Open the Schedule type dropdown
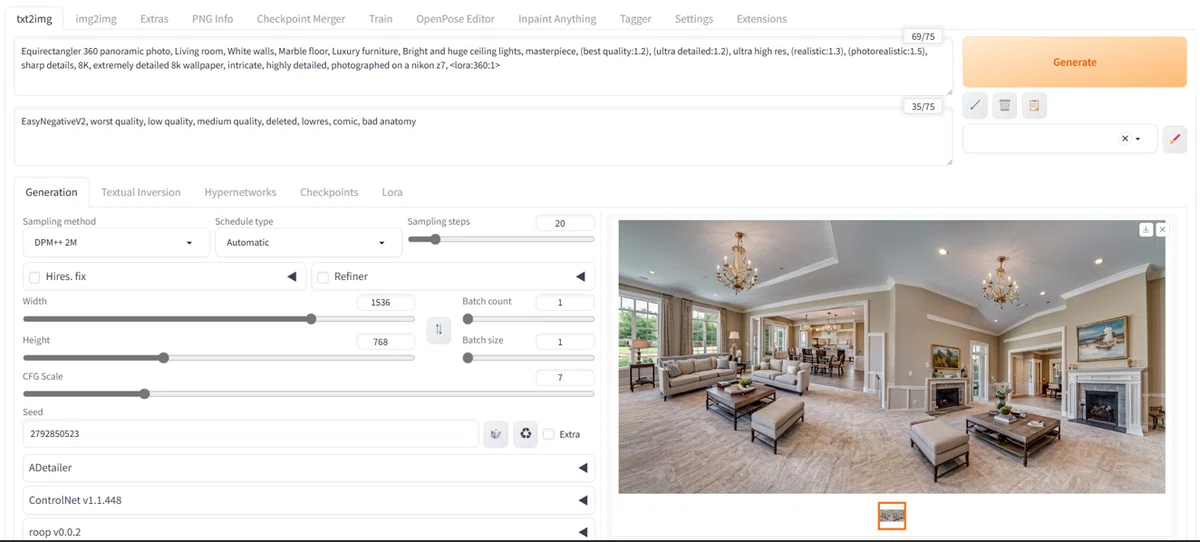 pyautogui.click(x=308, y=242)
